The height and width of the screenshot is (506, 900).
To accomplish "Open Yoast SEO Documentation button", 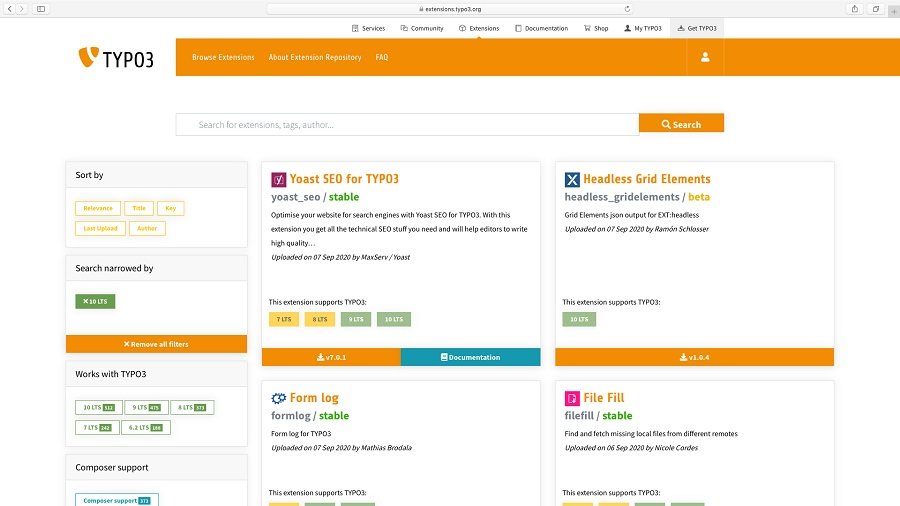I will pyautogui.click(x=471, y=357).
